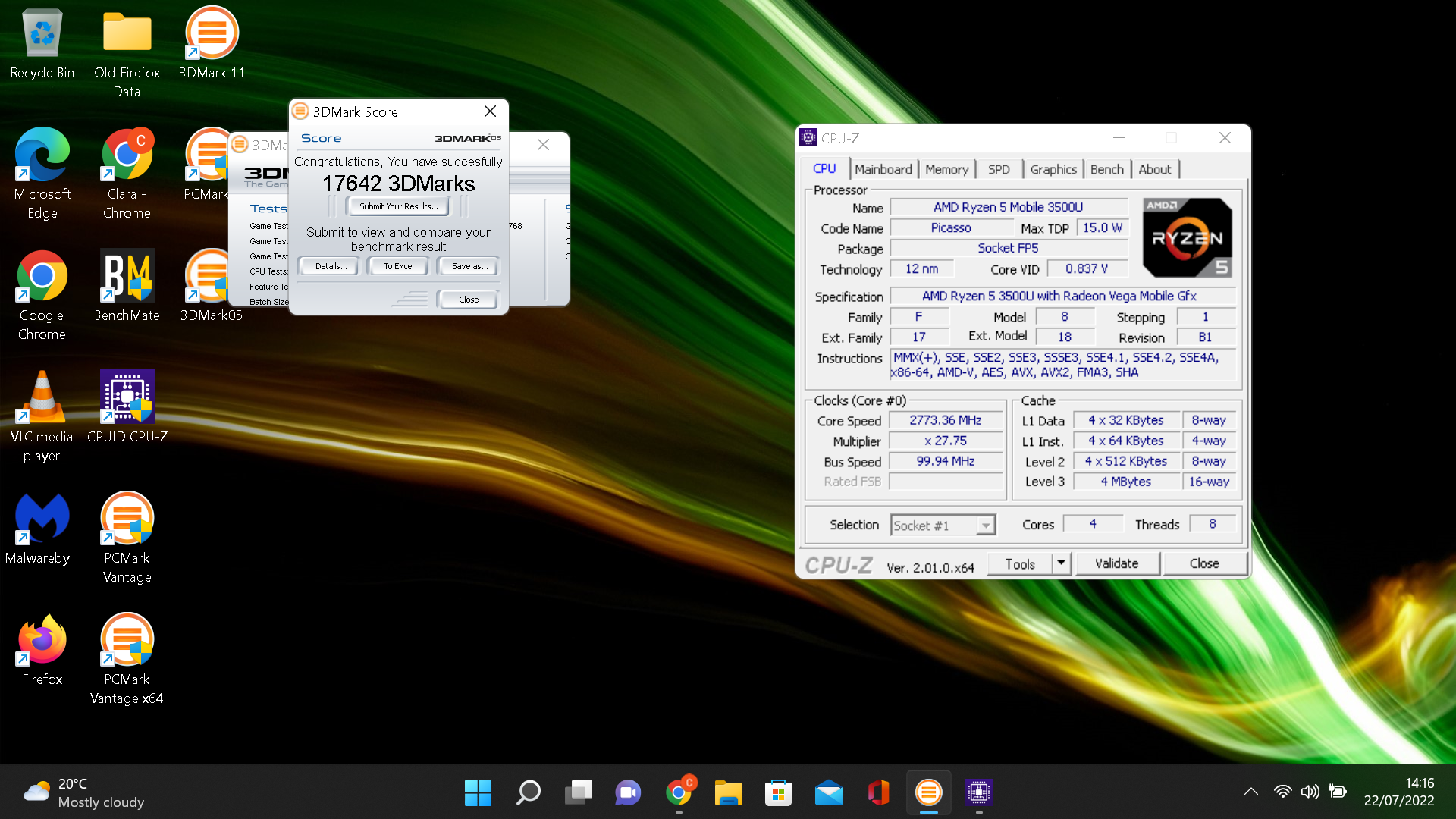Click the Validate button in CPU-Z
The image size is (1456, 819).
coord(1116,563)
